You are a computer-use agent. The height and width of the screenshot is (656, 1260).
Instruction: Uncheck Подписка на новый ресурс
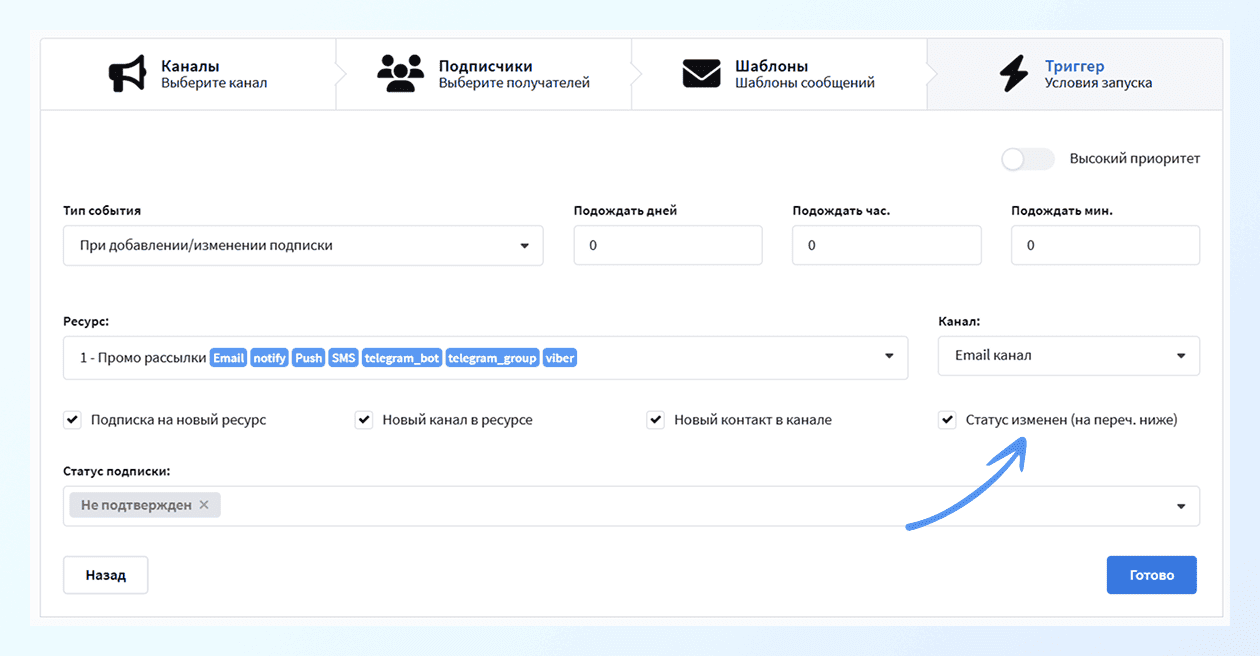coord(72,420)
